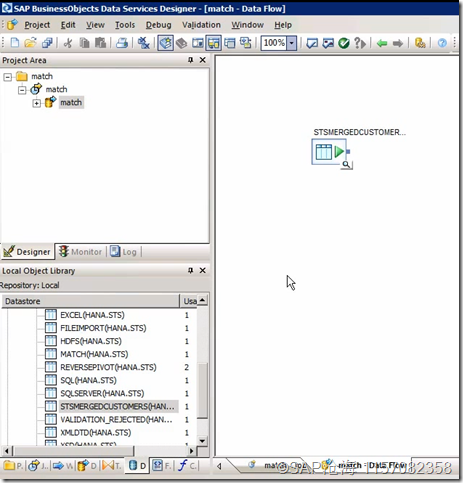Click the library list scroll up arrow
The width and height of the screenshot is (463, 483).
click(x=202, y=300)
